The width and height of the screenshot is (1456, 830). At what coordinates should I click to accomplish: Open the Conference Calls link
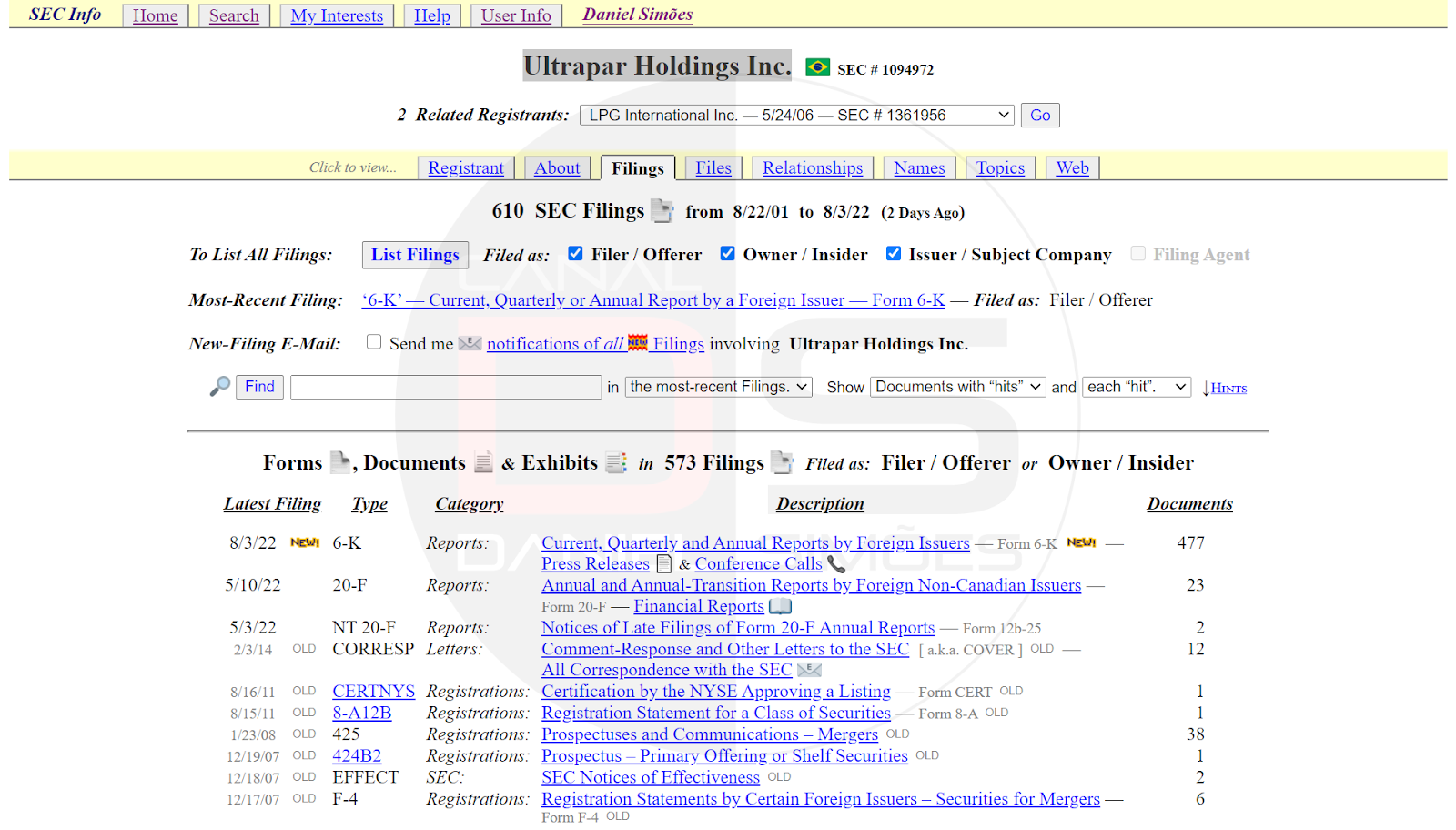tap(758, 564)
